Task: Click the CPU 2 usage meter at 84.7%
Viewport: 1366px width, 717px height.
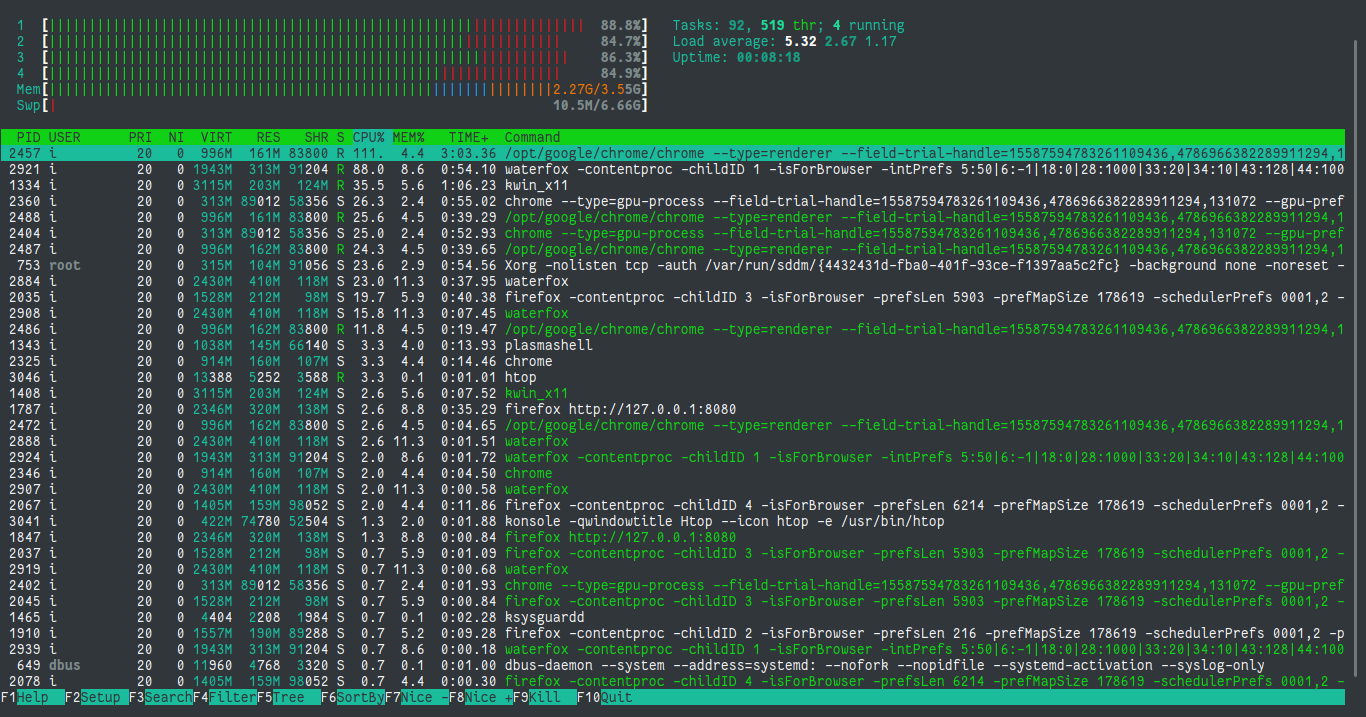Action: pos(331,41)
